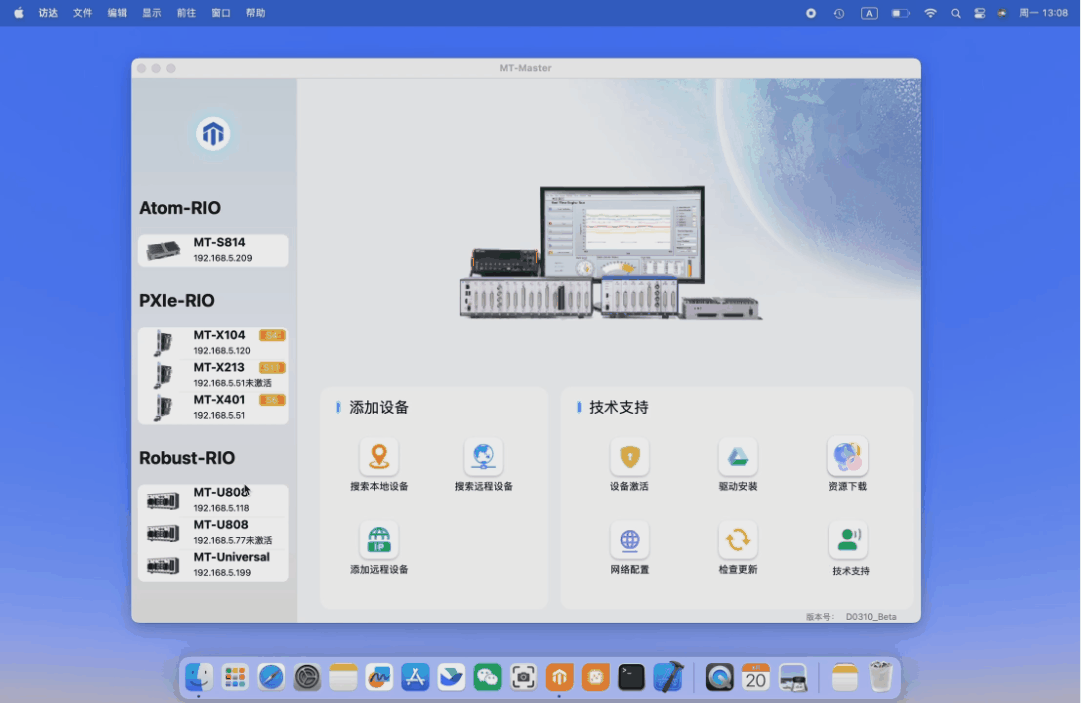Open System Settings from the Dock
1081x703 pixels.
coord(307,677)
